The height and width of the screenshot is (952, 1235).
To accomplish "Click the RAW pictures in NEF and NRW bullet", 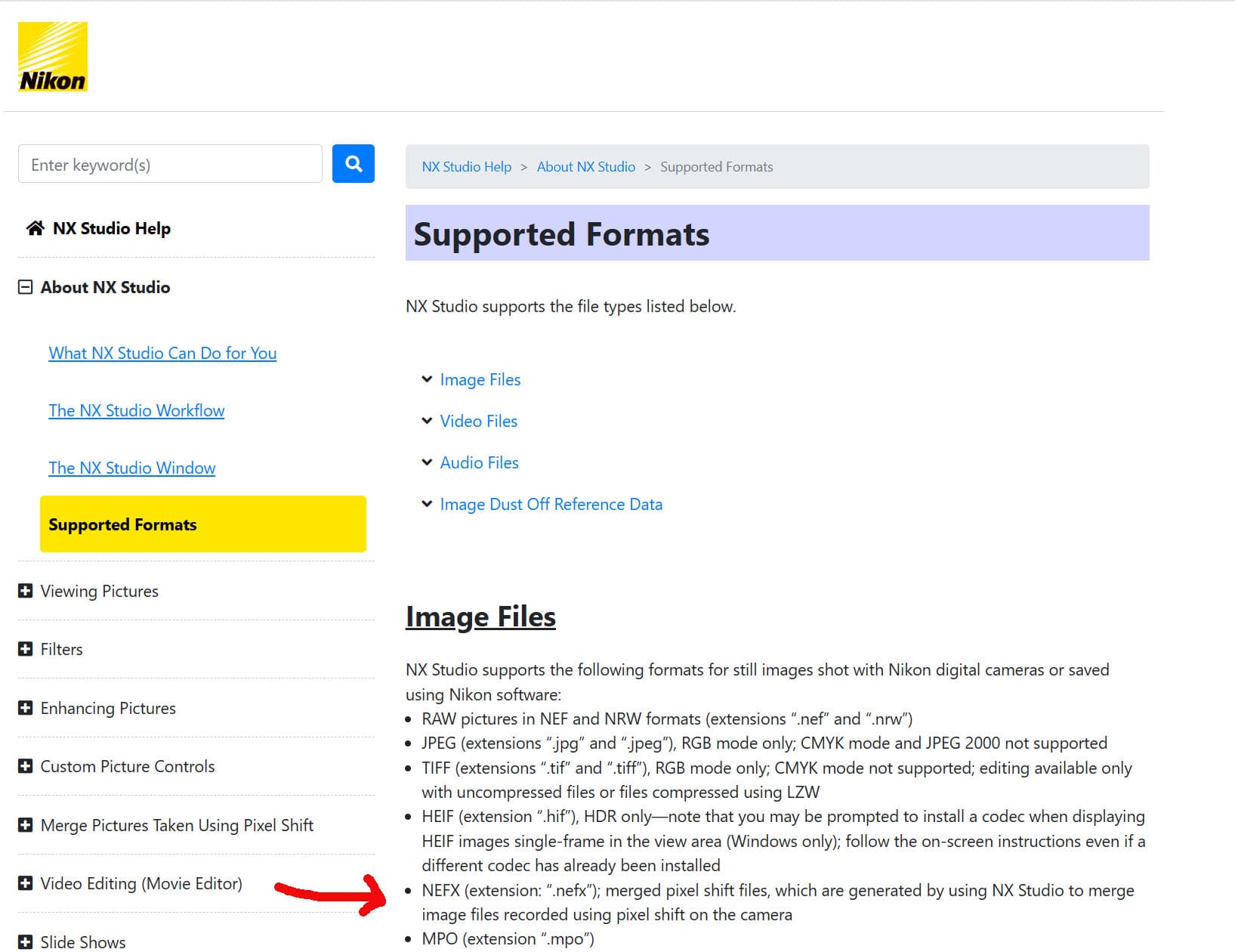I will (667, 719).
